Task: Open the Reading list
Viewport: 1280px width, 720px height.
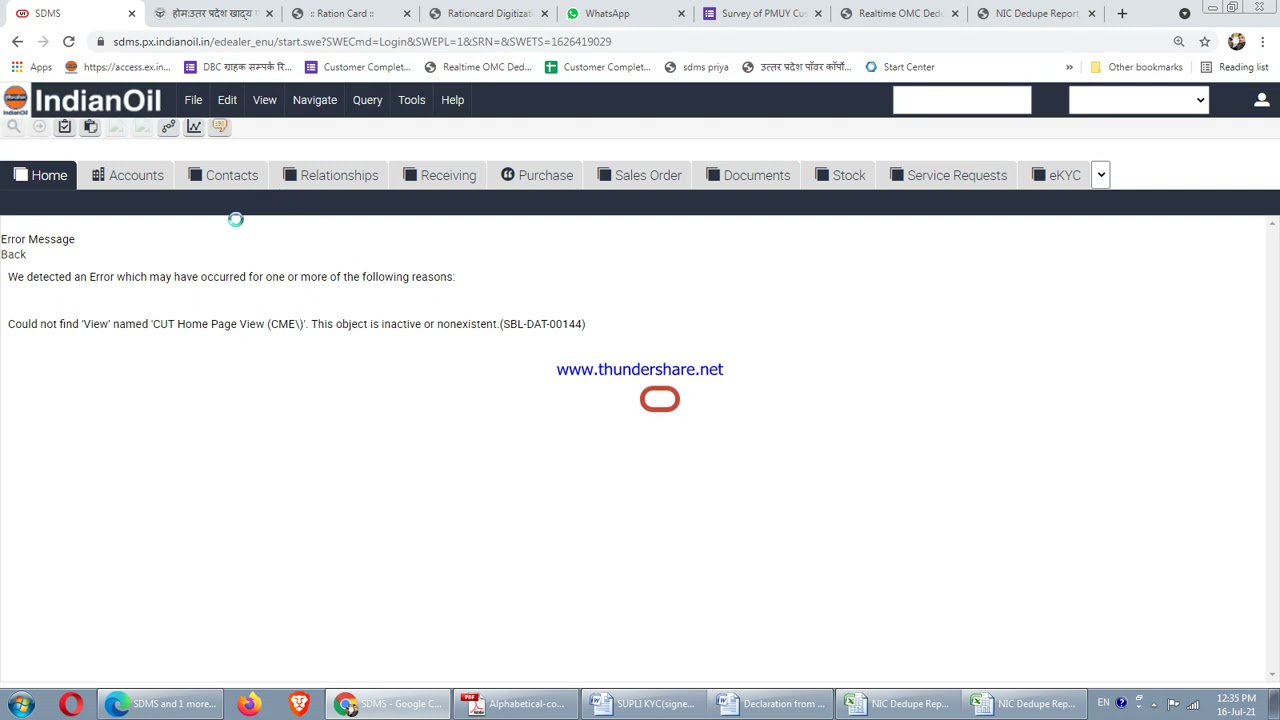Action: coord(1234,67)
